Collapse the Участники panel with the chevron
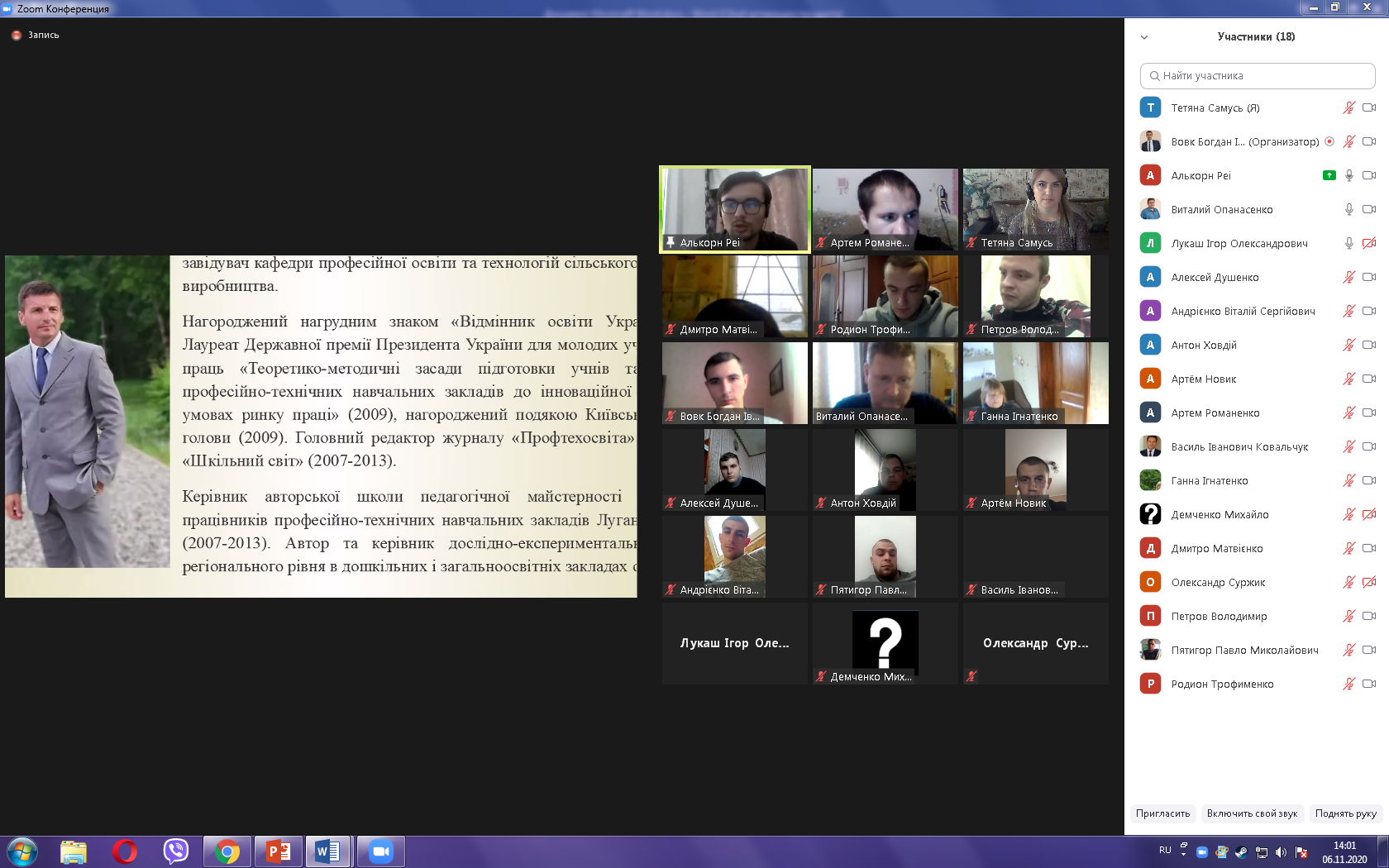1389x868 pixels. coord(1144,37)
